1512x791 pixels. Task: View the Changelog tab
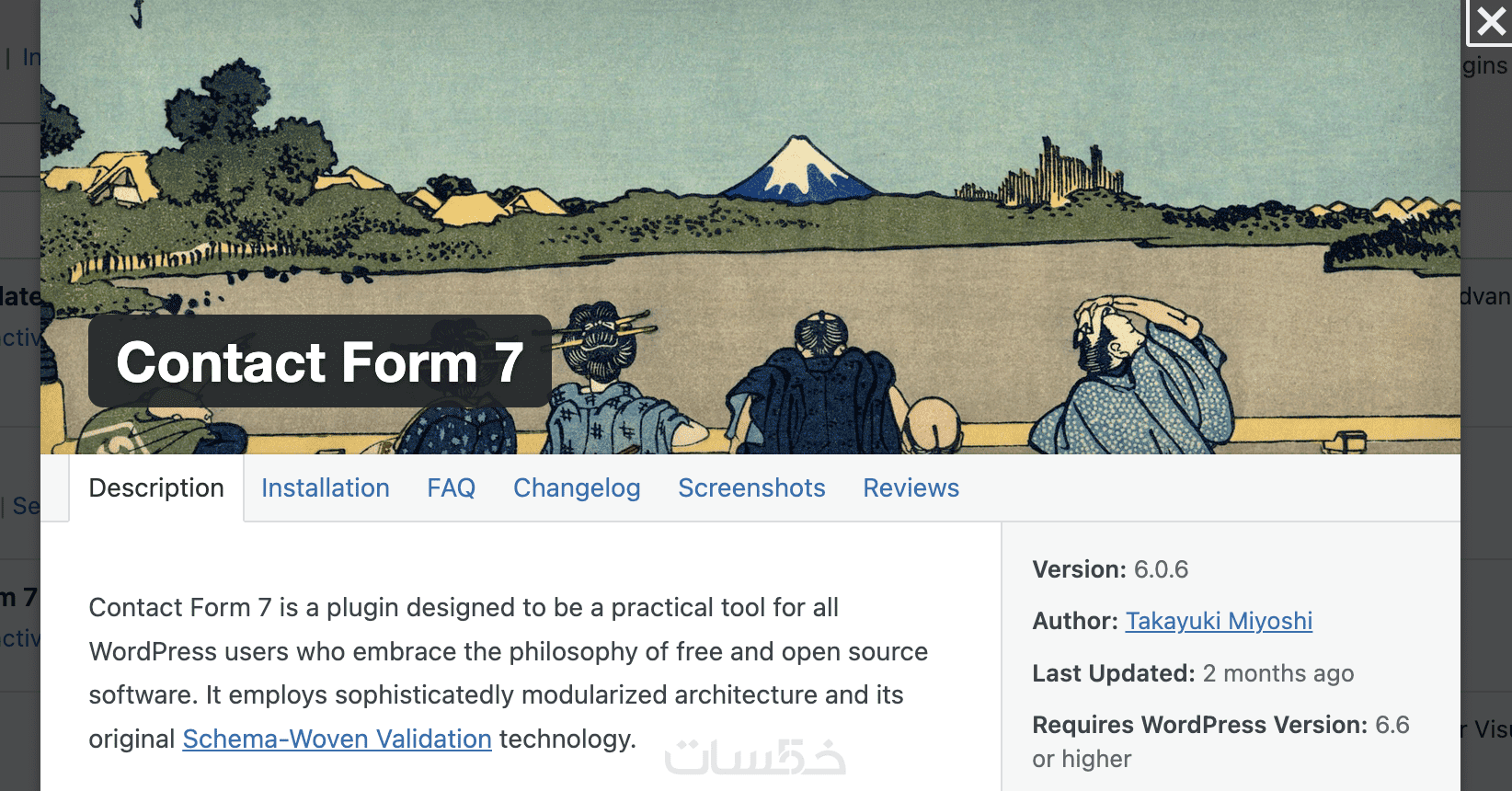[577, 487]
